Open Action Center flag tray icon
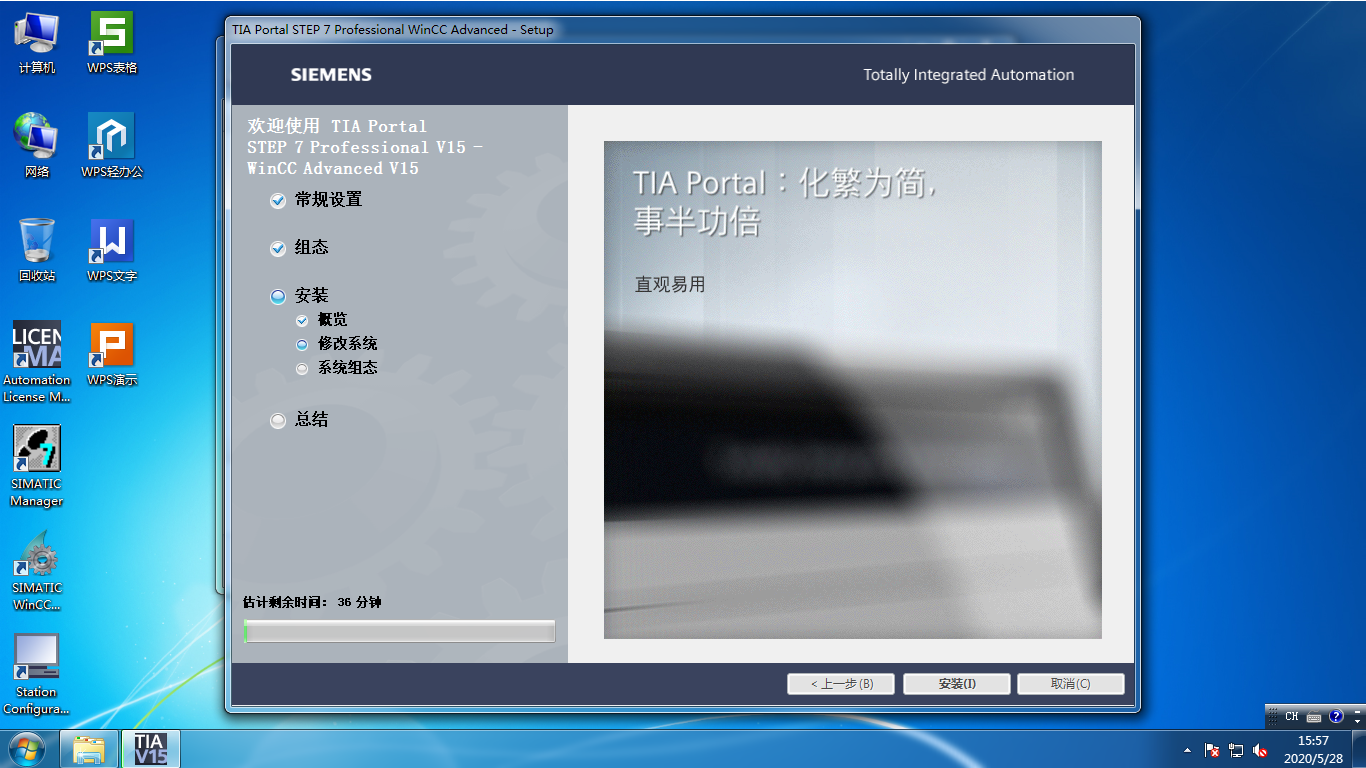1366x768 pixels. coord(1212,750)
